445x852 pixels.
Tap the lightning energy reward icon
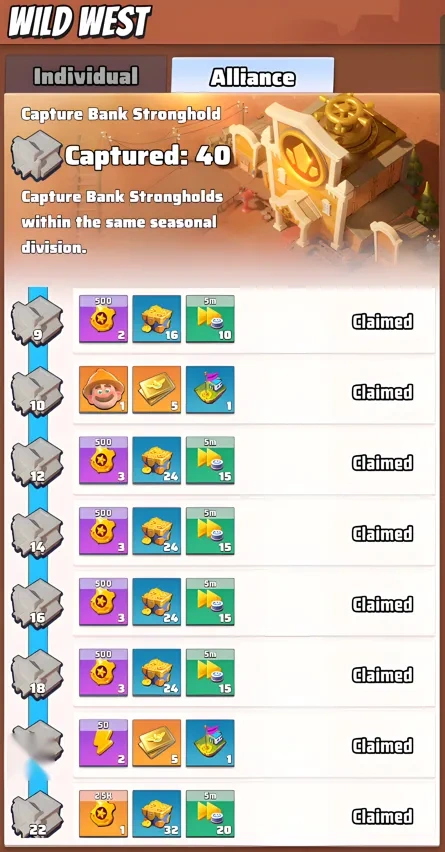103,743
